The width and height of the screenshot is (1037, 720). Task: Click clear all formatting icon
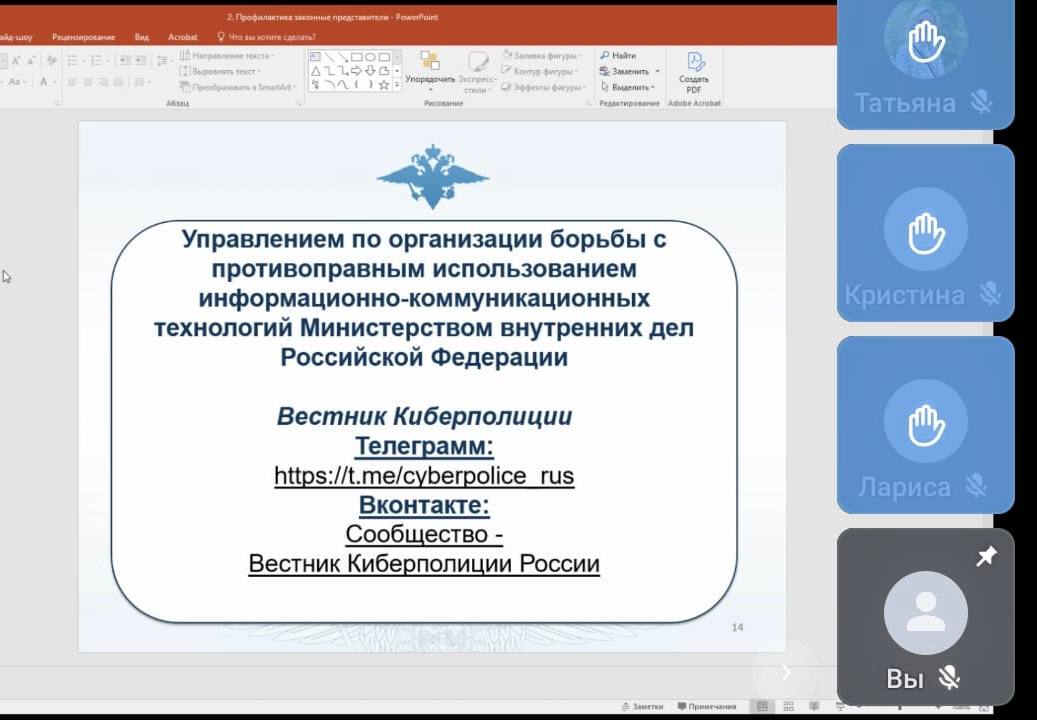(52, 60)
